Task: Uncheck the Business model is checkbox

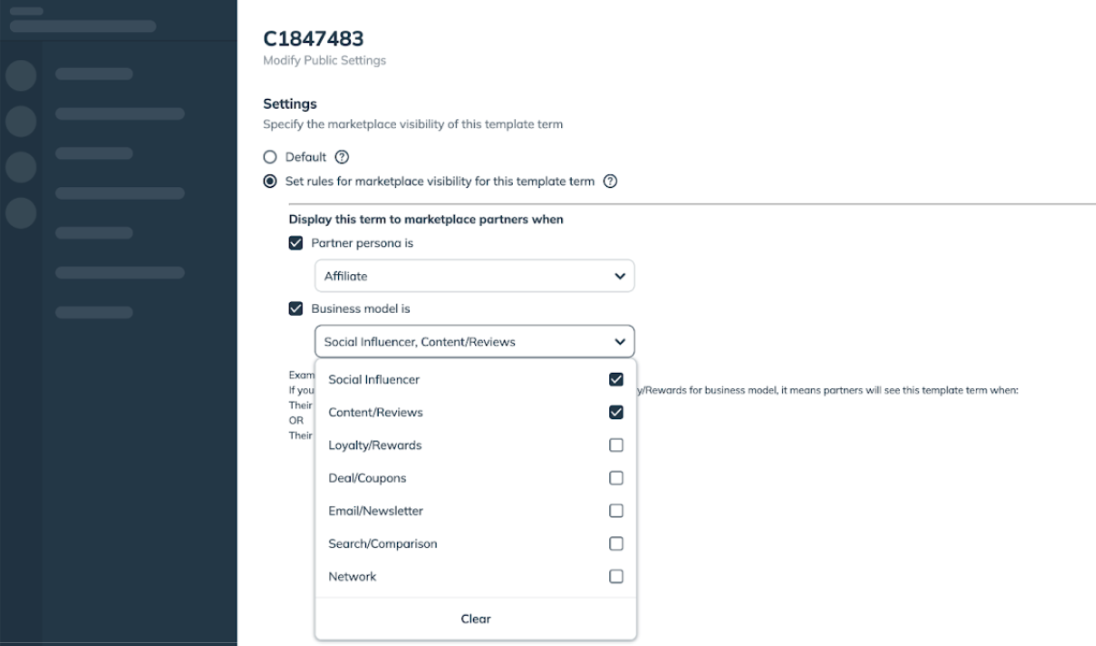Action: point(295,309)
